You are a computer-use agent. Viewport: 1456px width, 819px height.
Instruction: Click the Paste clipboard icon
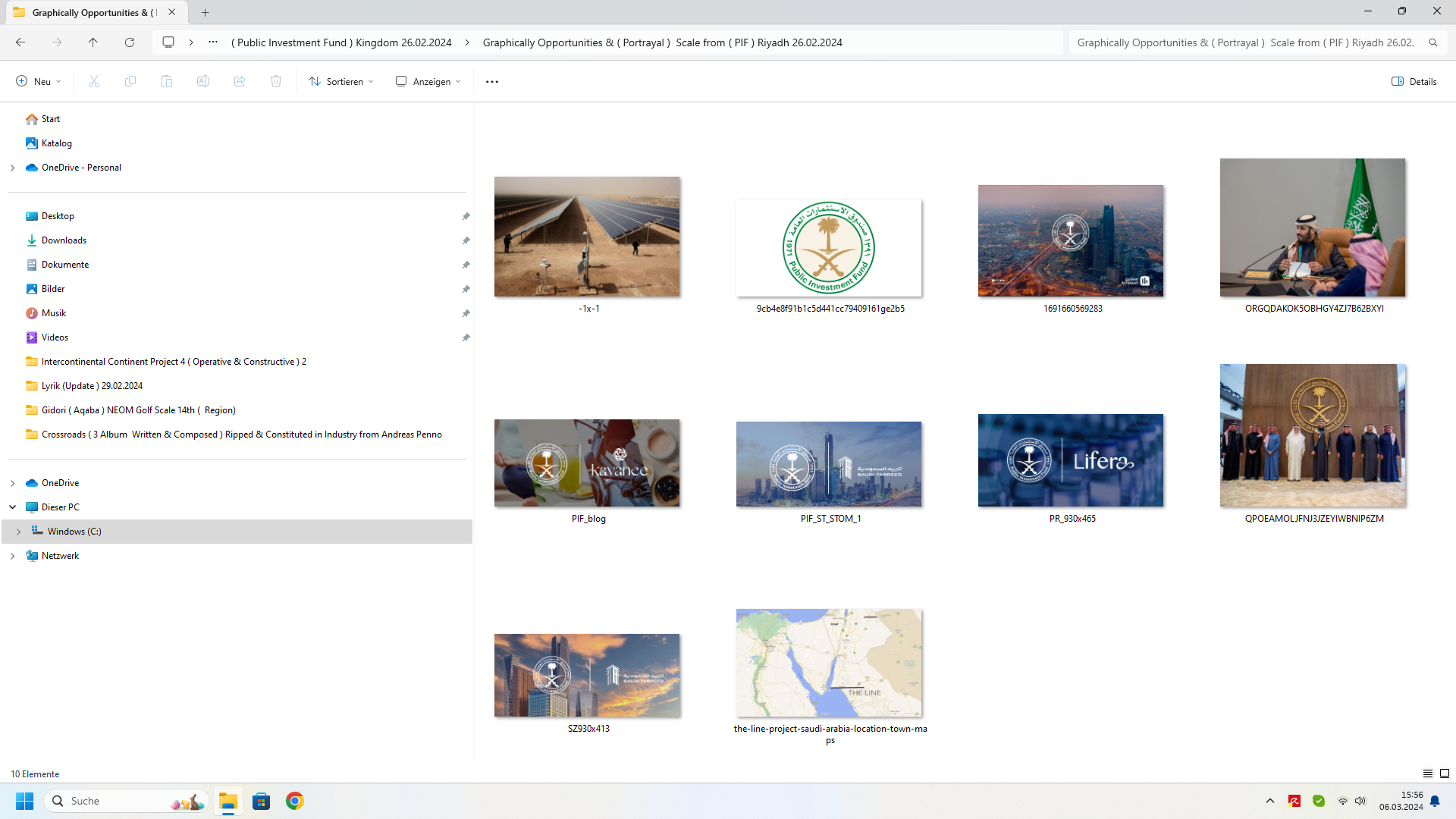(x=167, y=81)
